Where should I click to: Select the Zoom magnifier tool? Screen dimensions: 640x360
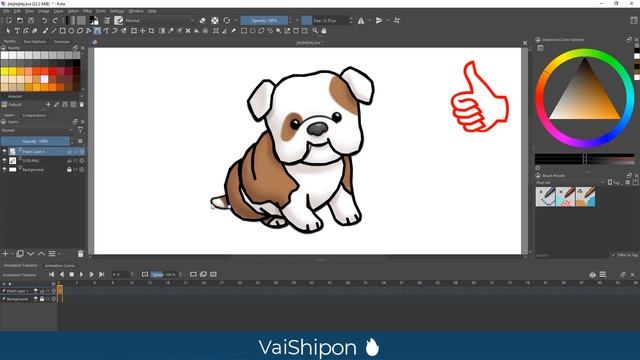[315, 31]
